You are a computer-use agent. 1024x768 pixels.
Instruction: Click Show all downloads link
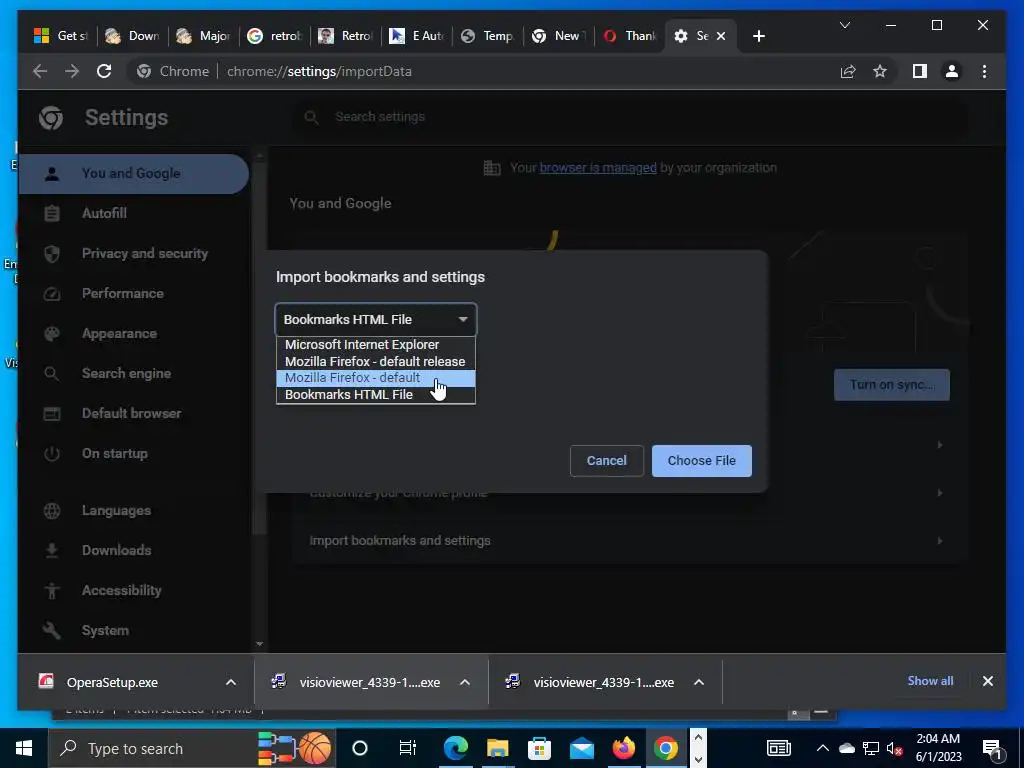930,680
